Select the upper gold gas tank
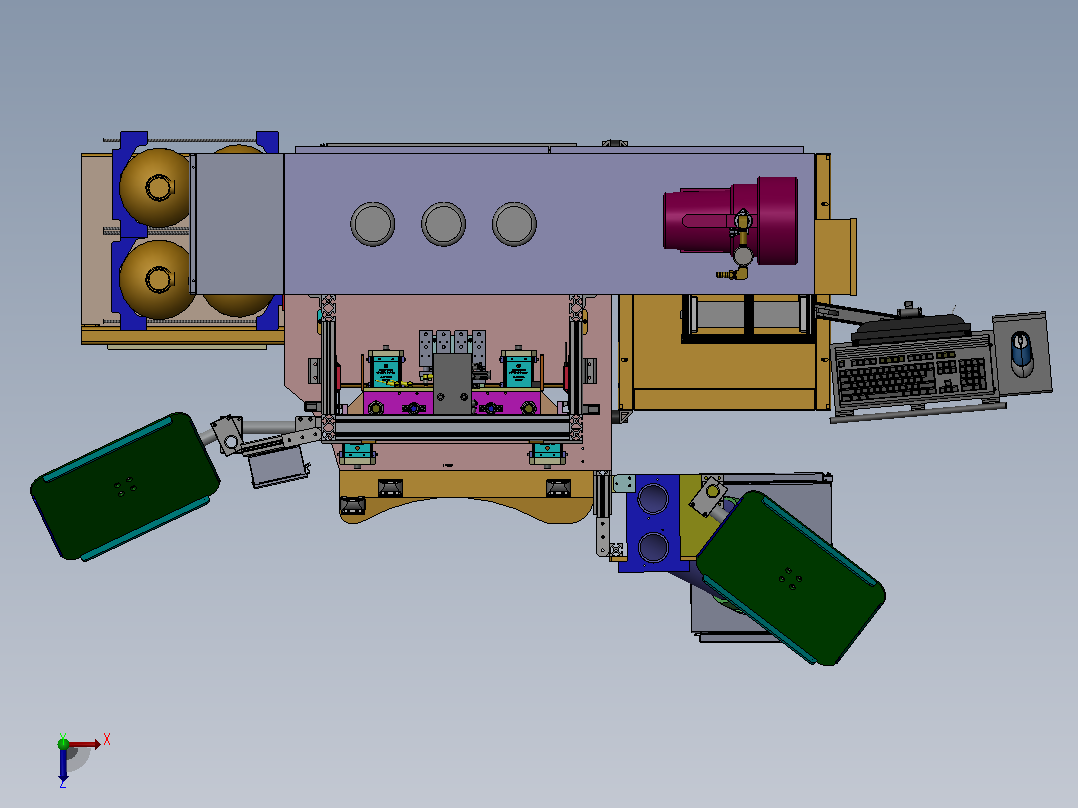The image size is (1078, 808). [x=155, y=187]
